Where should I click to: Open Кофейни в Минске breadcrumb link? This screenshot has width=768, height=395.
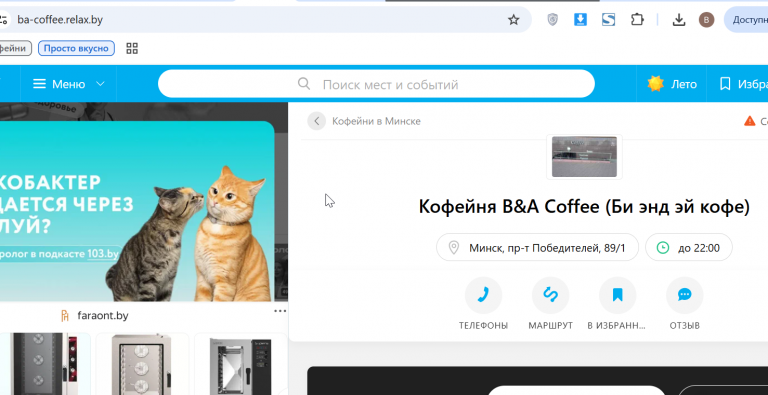[376, 121]
